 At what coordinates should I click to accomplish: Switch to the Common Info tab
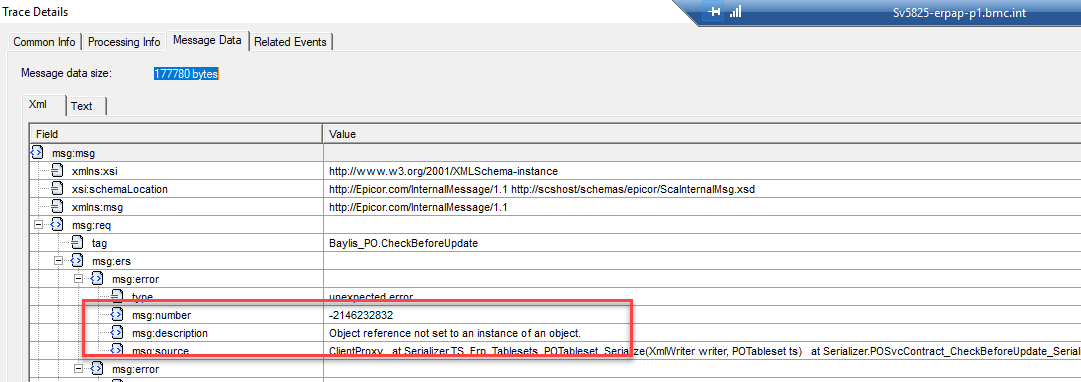(x=45, y=41)
